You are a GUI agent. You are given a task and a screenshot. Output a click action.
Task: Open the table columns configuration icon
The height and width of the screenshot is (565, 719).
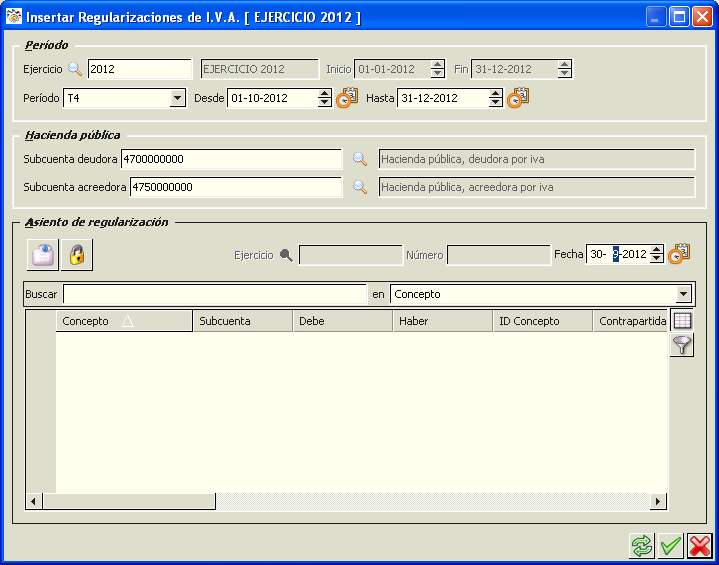pos(682,320)
